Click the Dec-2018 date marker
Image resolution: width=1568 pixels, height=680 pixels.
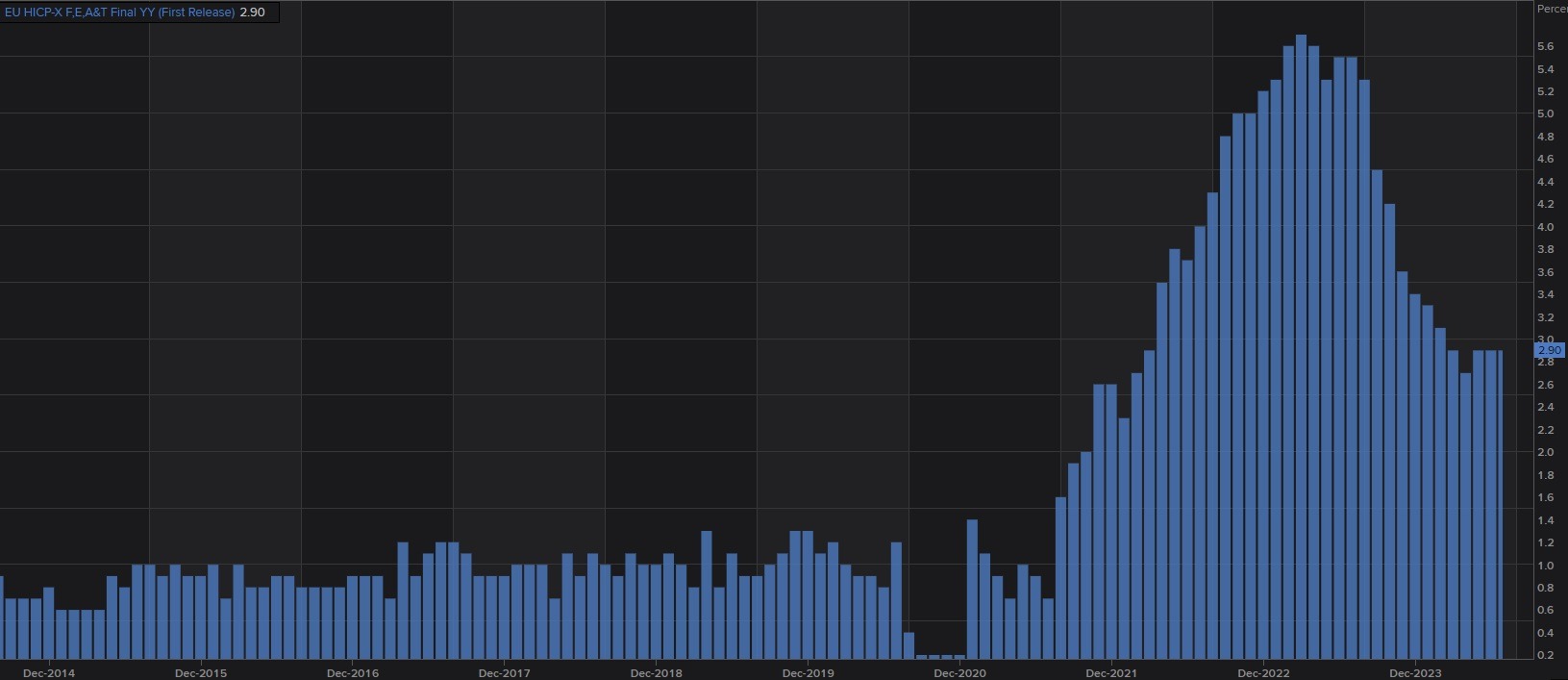point(656,672)
